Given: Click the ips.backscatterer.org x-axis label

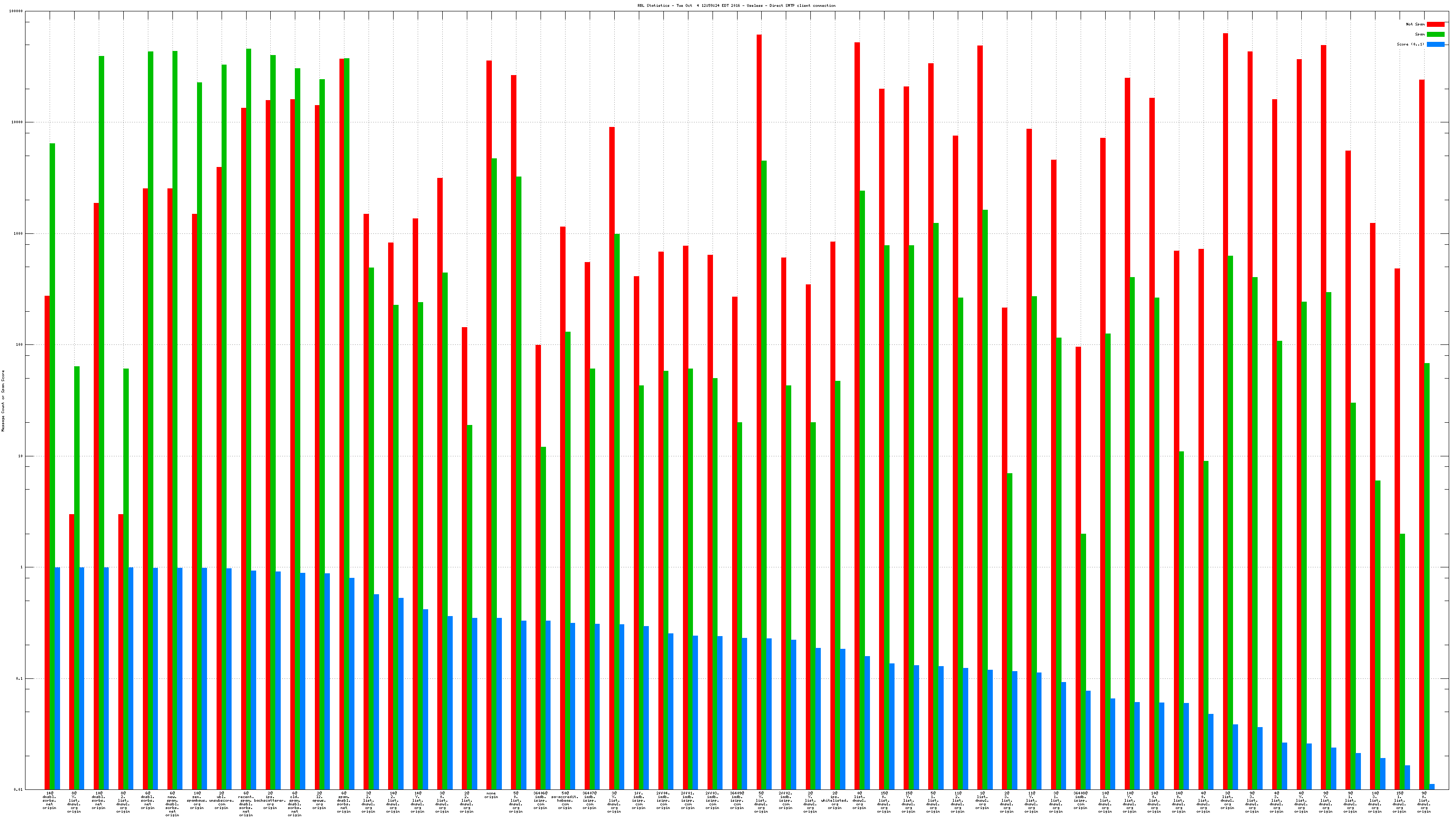Looking at the screenshot, I should pos(270,801).
